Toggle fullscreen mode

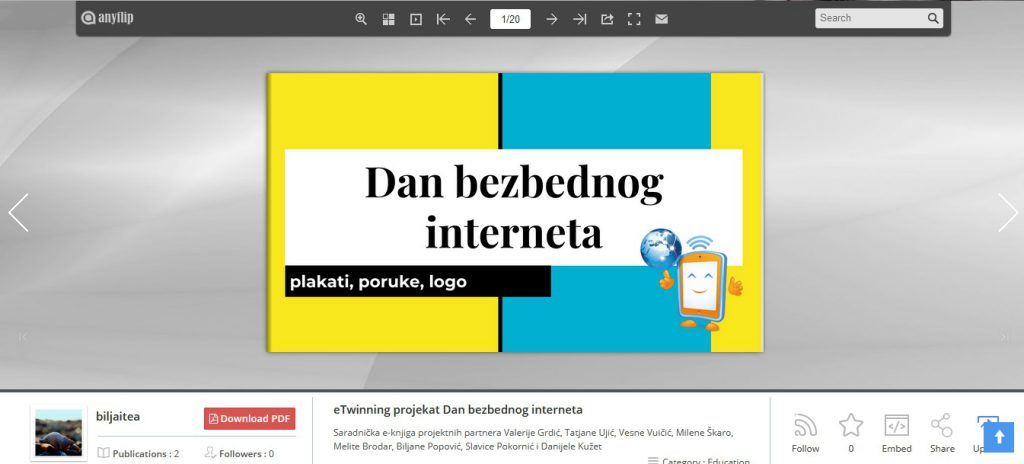point(633,19)
